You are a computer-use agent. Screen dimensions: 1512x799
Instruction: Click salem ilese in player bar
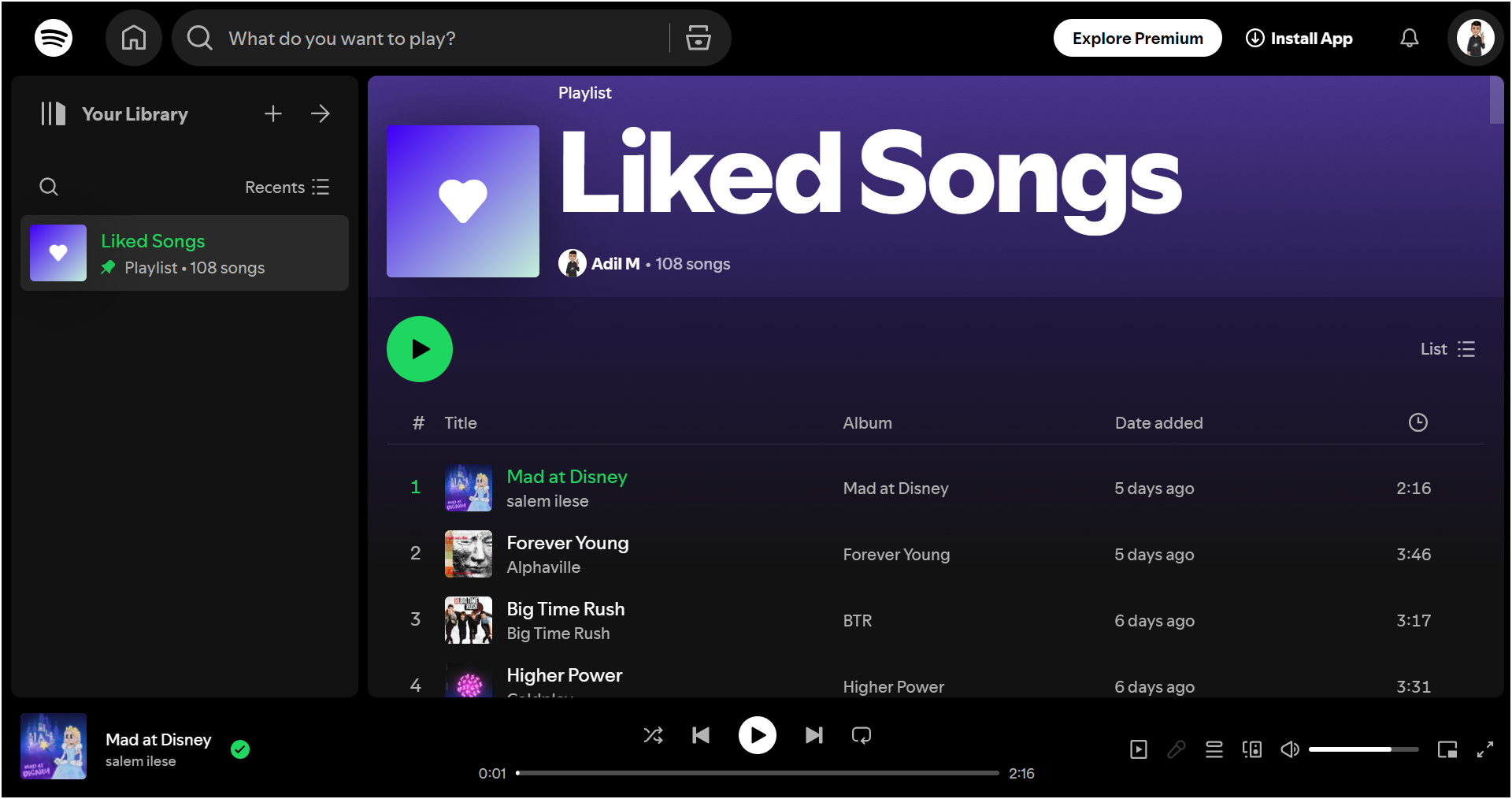coord(141,761)
